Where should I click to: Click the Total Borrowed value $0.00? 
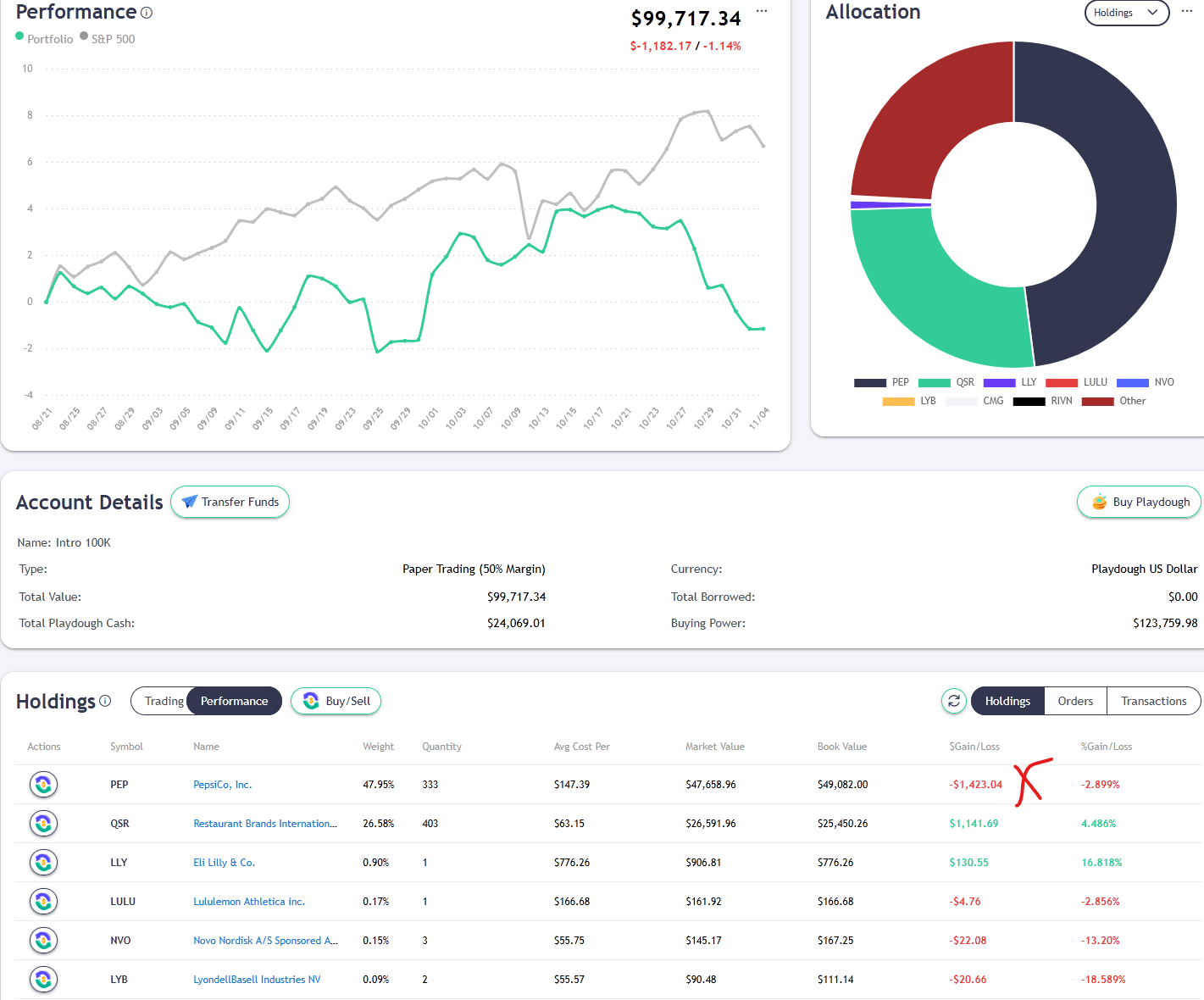tap(1183, 597)
